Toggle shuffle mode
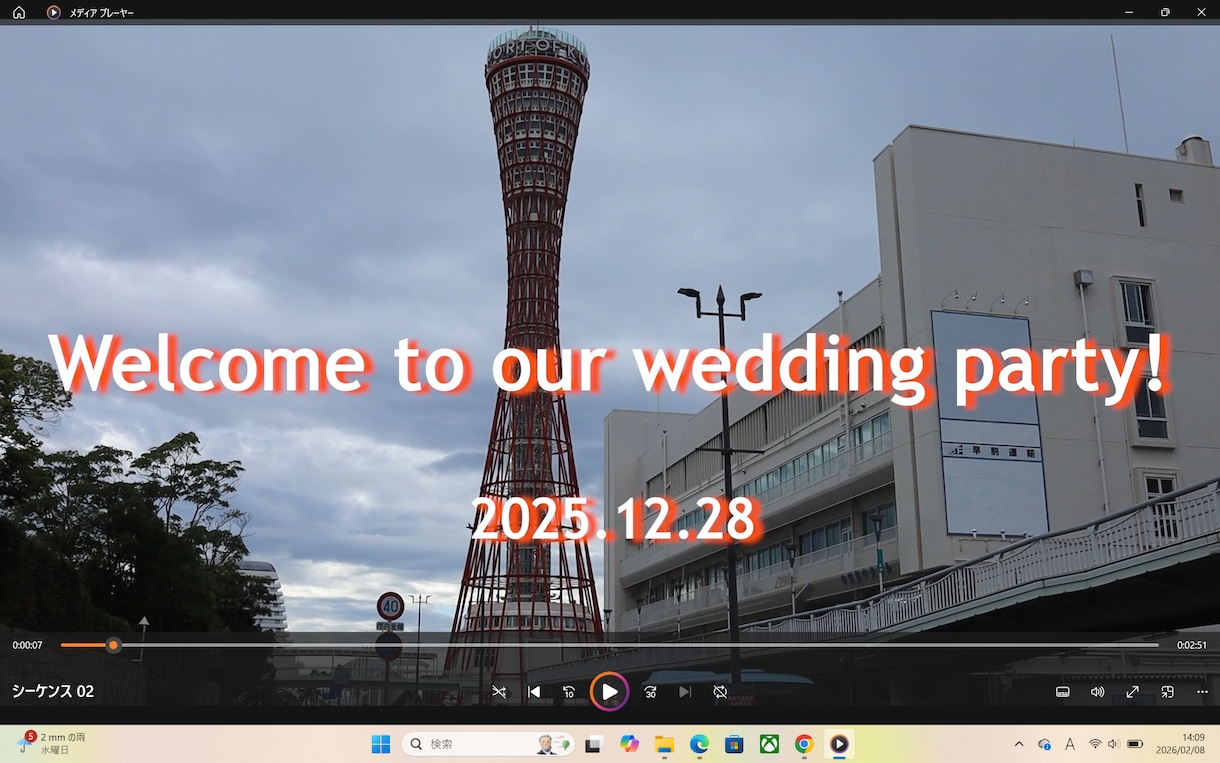Viewport: 1220px width, 763px height. 499,692
